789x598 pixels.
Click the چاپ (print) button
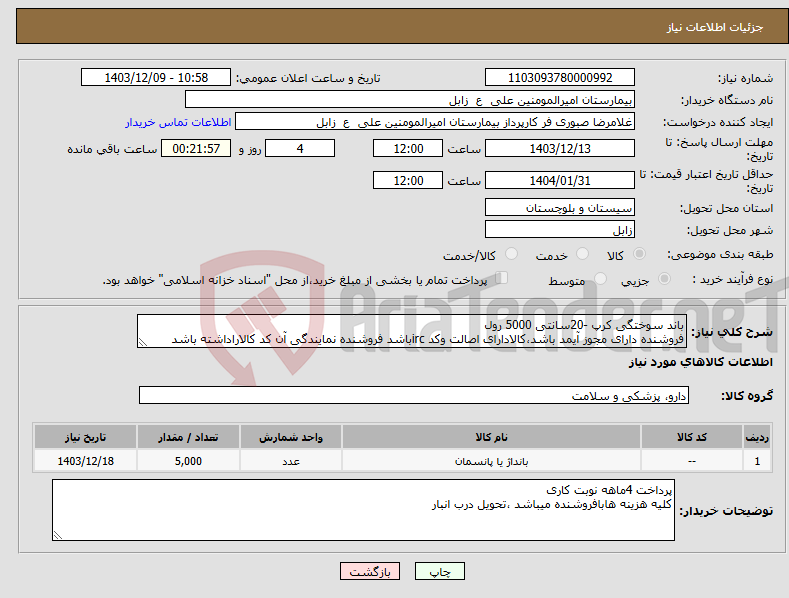(x=439, y=571)
